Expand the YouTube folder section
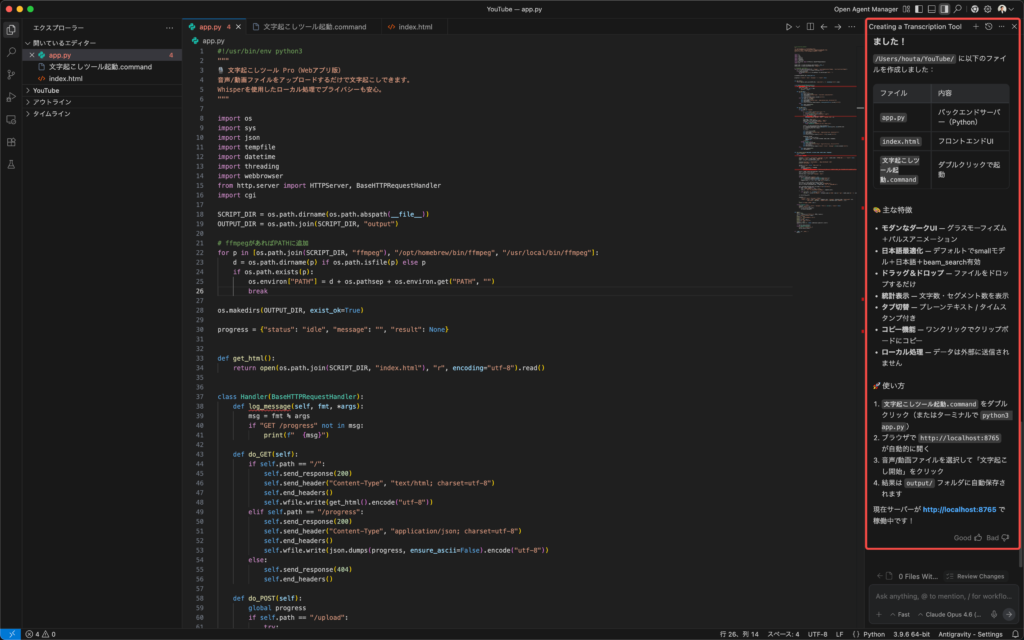Viewport: 1024px width, 640px height. click(x=46, y=90)
